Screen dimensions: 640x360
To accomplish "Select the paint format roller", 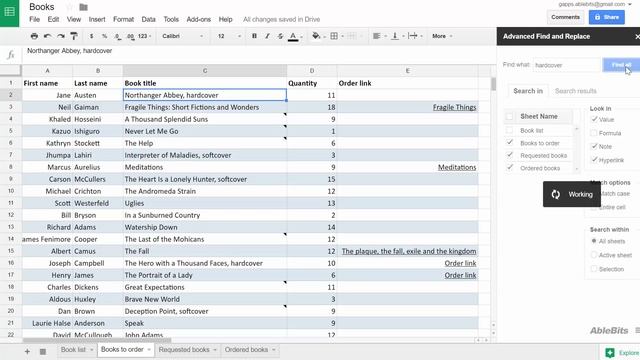I will (74, 36).
